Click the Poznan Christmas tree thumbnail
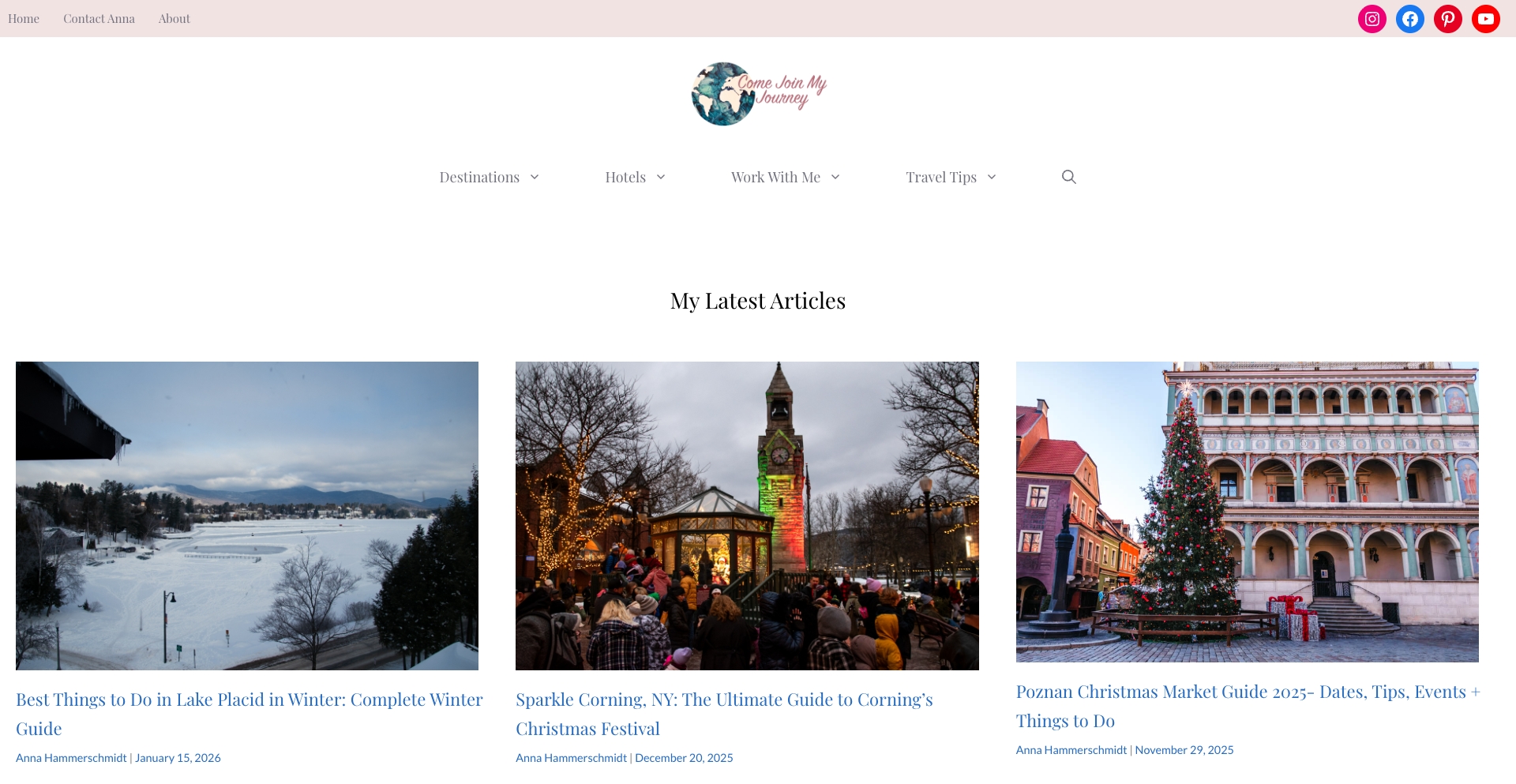This screenshot has height=784, width=1516. pos(1247,511)
